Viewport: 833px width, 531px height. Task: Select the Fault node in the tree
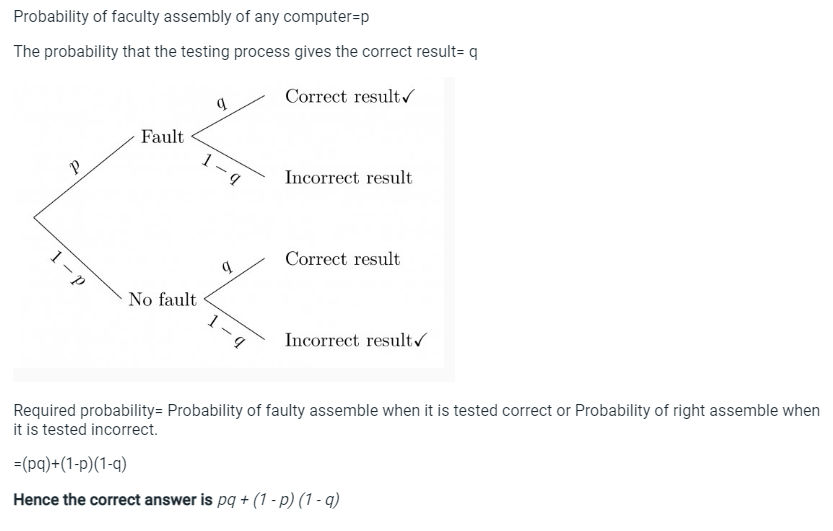[162, 137]
